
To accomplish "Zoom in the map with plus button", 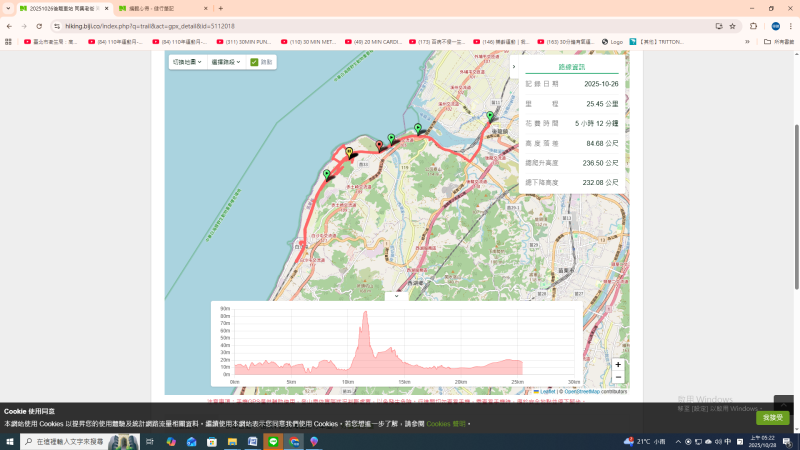I will (x=618, y=365).
